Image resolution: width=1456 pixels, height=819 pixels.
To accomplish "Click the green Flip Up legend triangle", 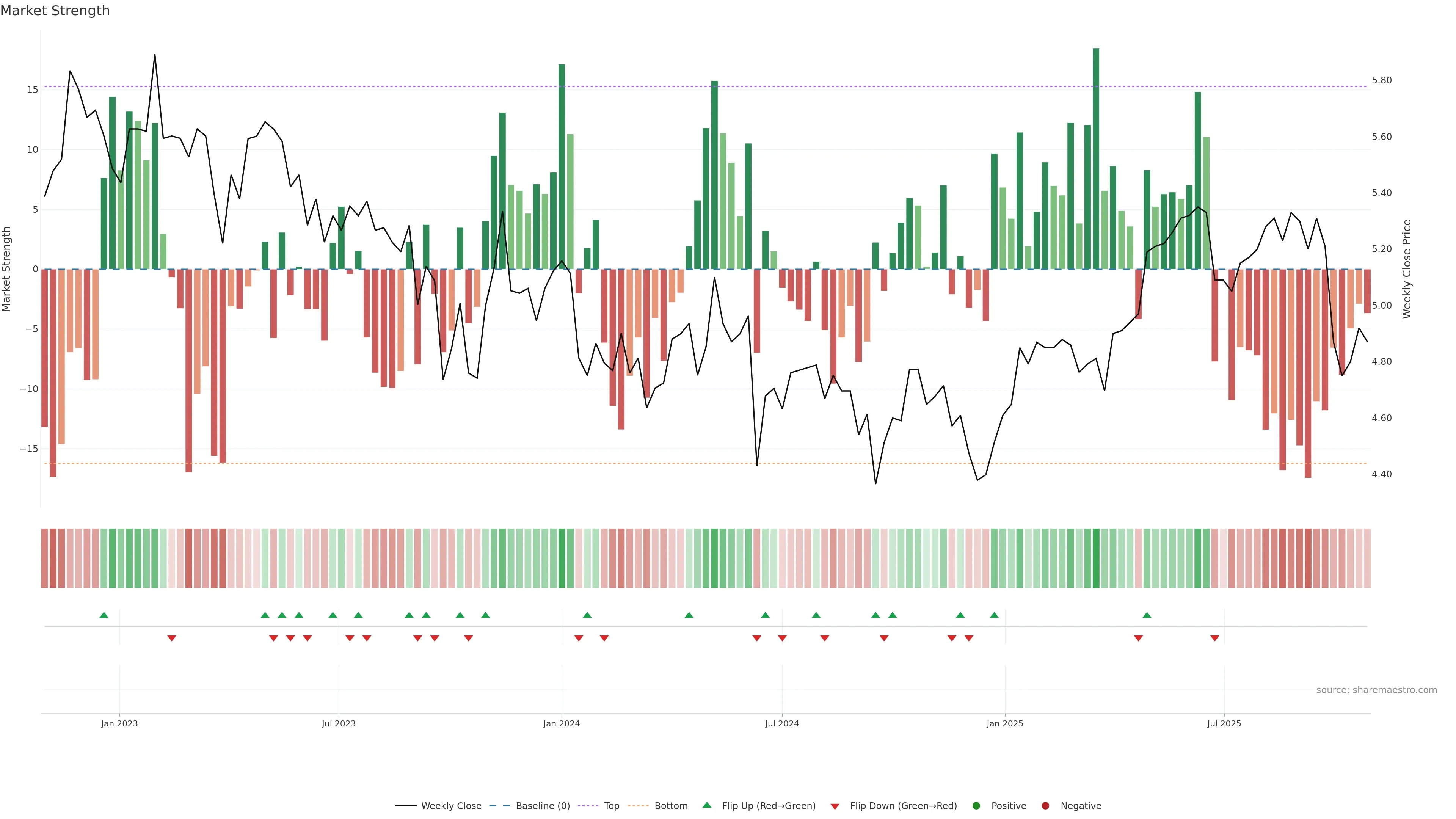I will [706, 805].
